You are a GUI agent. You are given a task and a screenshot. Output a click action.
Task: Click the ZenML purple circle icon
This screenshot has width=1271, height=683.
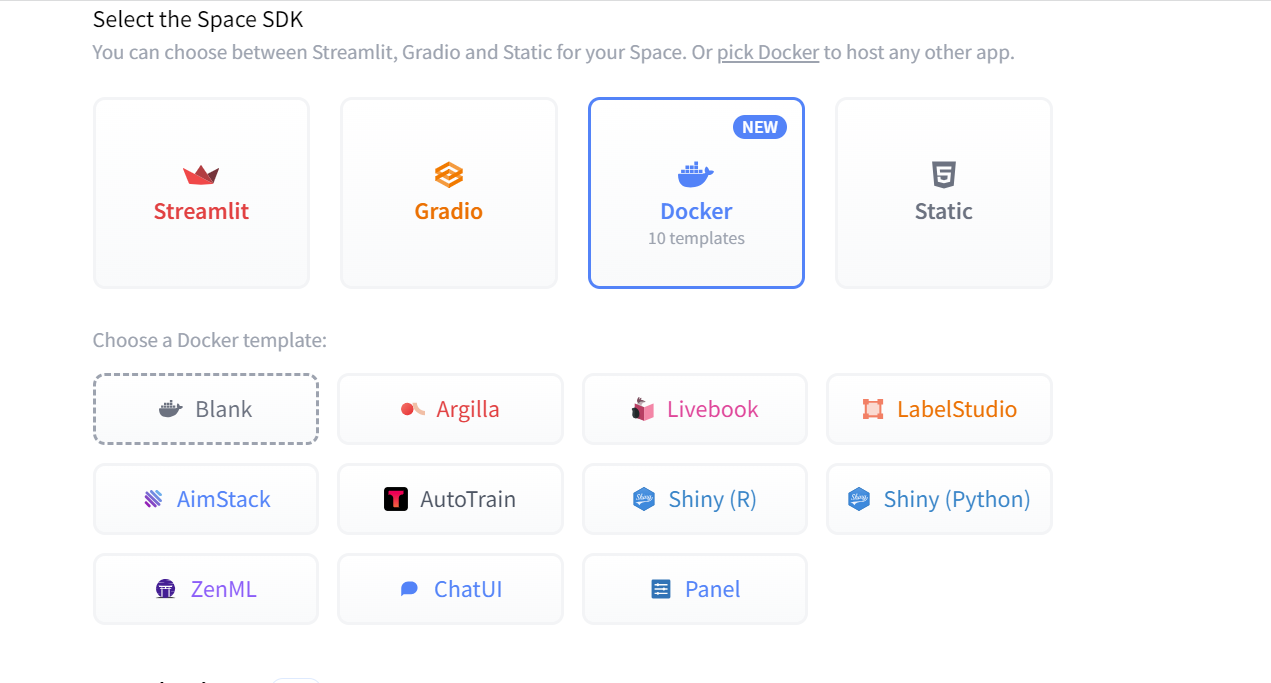point(166,589)
